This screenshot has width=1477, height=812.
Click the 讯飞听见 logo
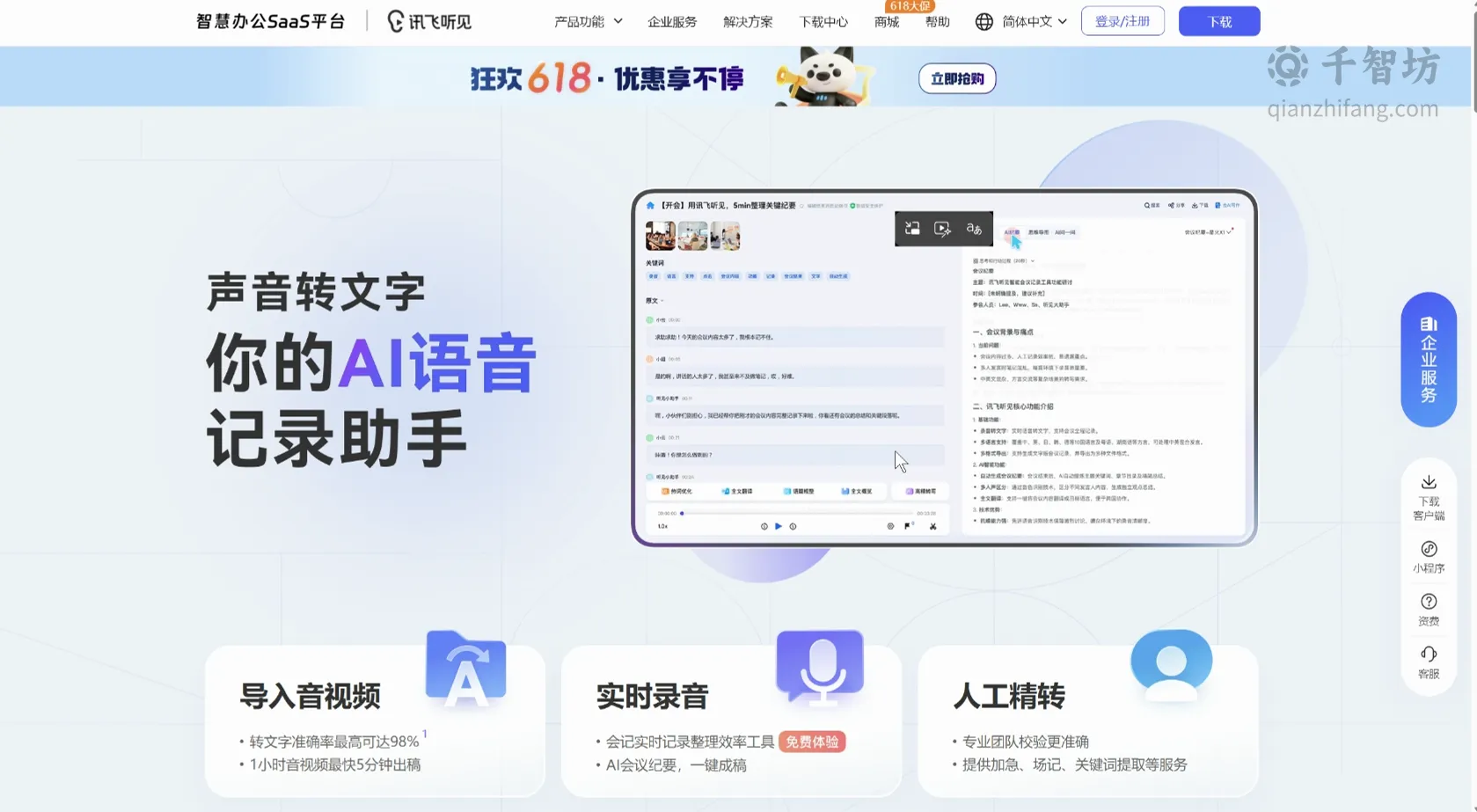coord(429,21)
